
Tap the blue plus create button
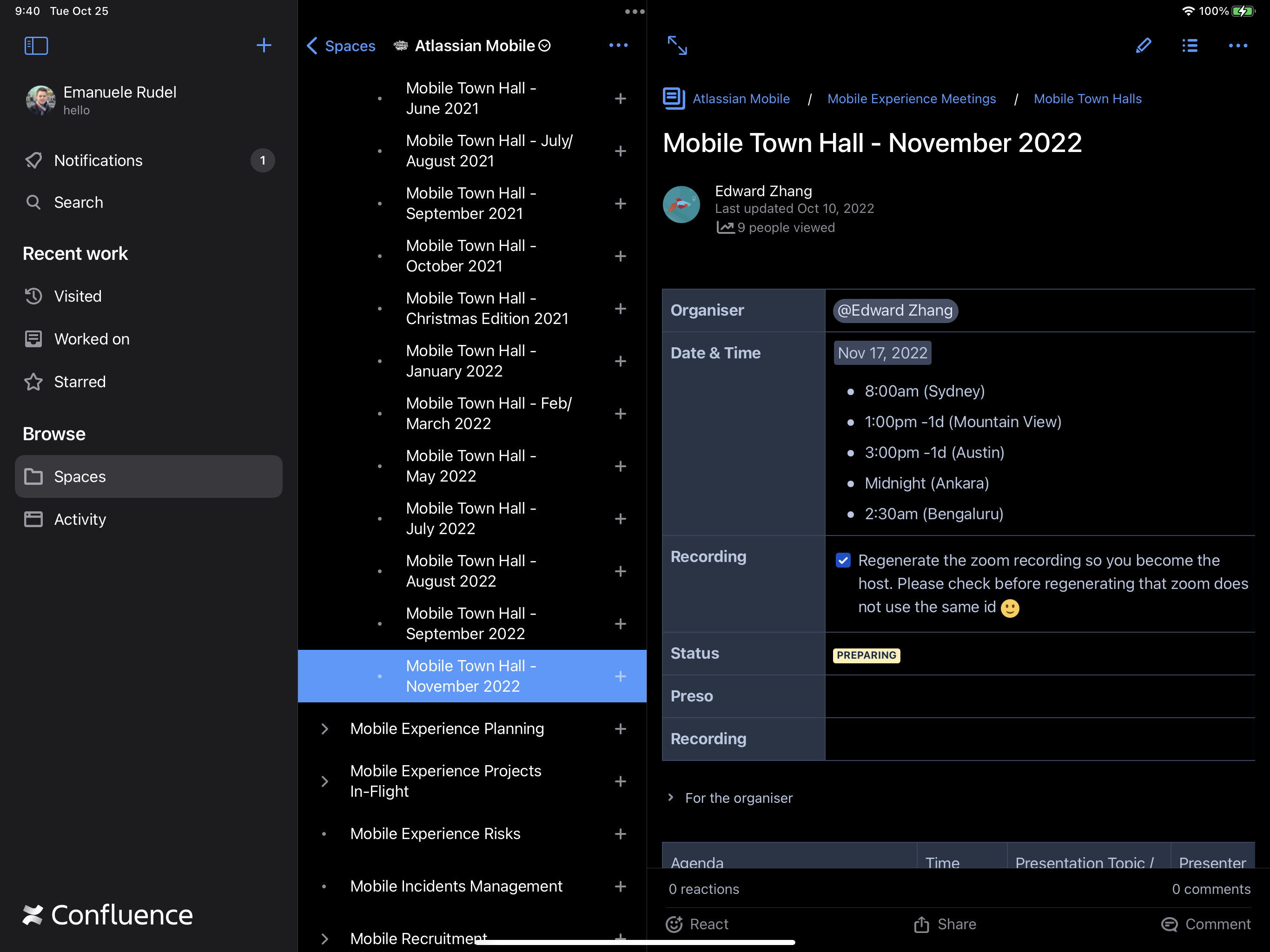coord(264,46)
